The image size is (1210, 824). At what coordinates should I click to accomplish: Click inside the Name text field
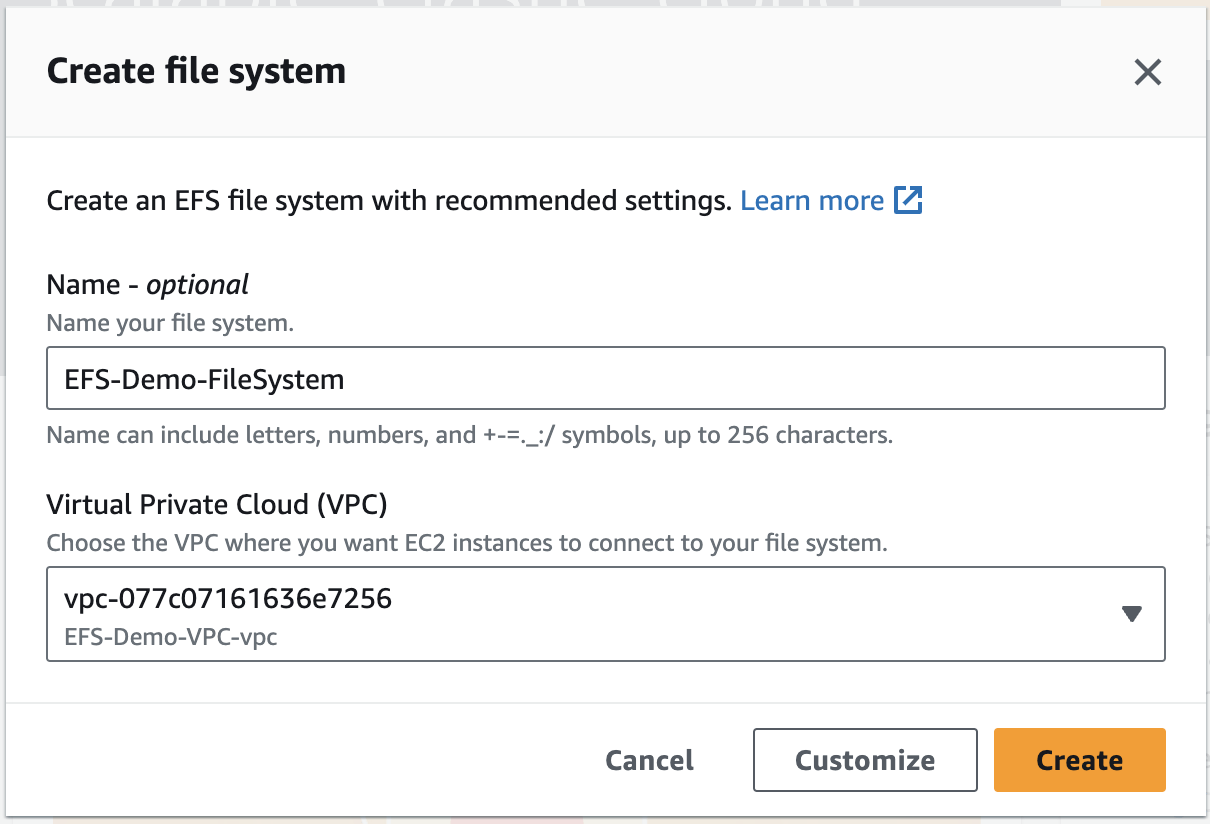tap(605, 379)
